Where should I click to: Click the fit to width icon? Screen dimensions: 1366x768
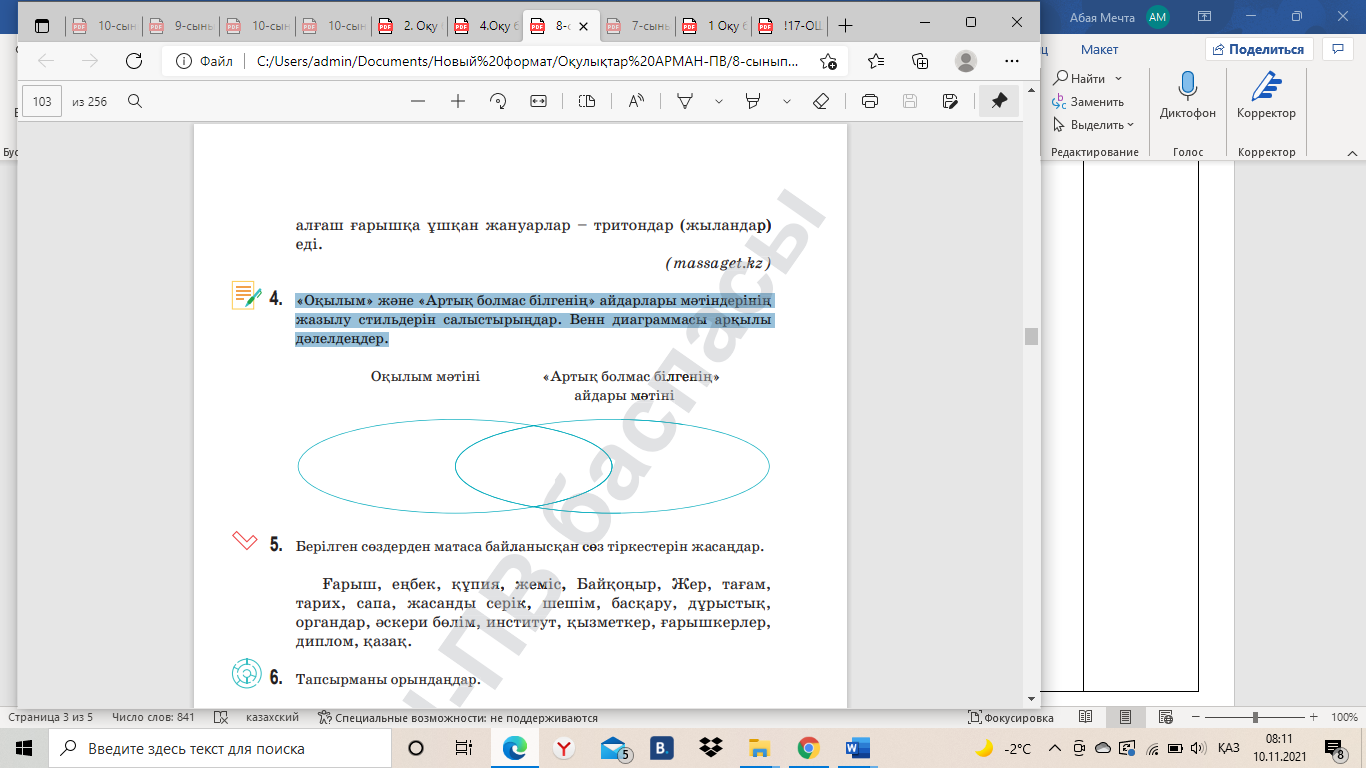[538, 101]
